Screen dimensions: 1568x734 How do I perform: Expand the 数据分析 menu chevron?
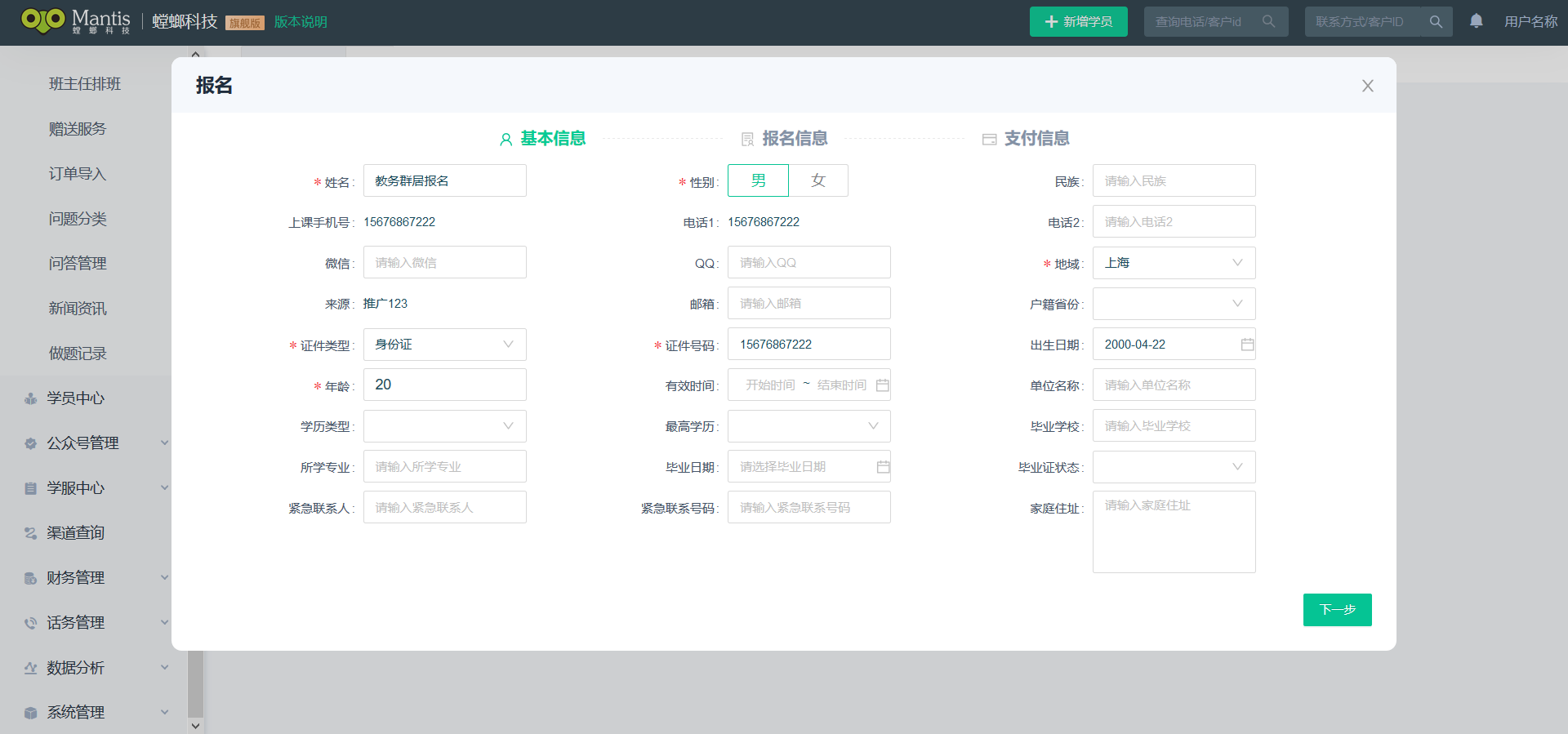pos(164,668)
